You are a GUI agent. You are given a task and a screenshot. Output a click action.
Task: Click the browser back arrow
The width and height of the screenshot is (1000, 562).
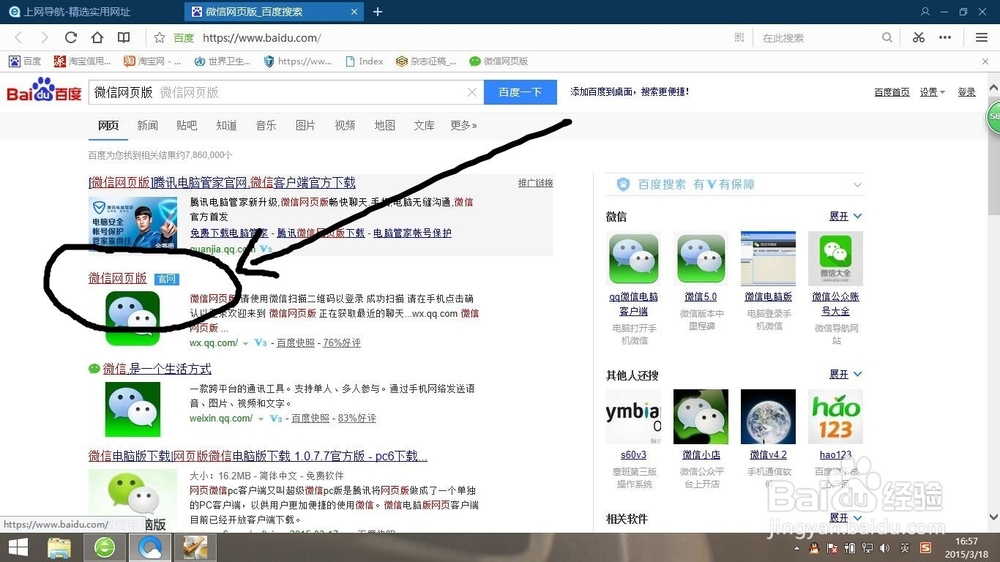pos(18,38)
